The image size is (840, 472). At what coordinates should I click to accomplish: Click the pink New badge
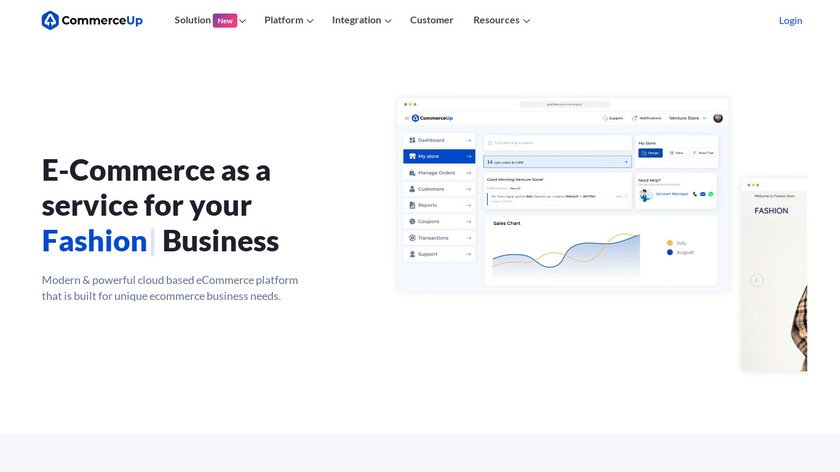pos(225,20)
